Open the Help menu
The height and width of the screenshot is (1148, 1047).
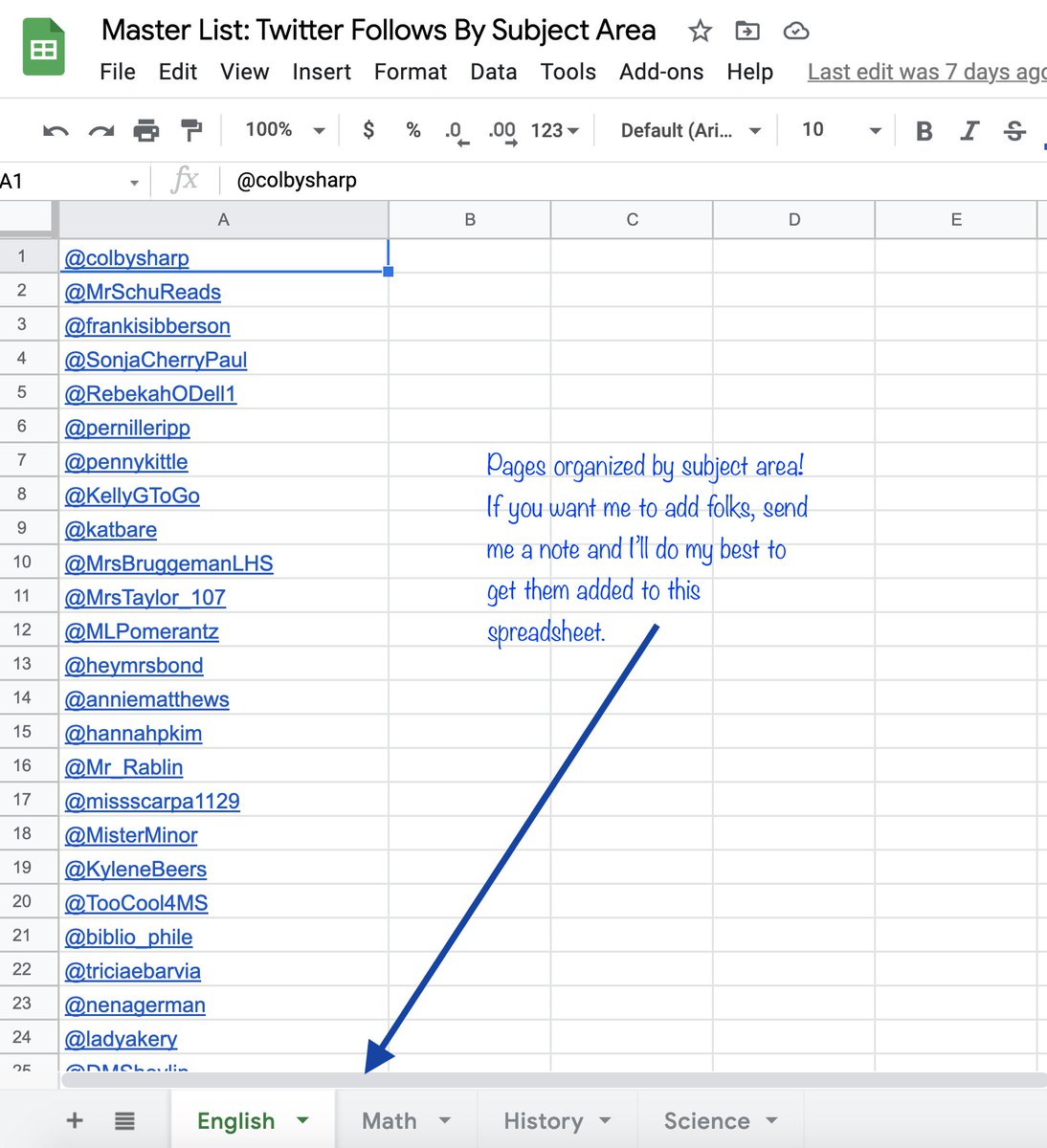coord(750,72)
